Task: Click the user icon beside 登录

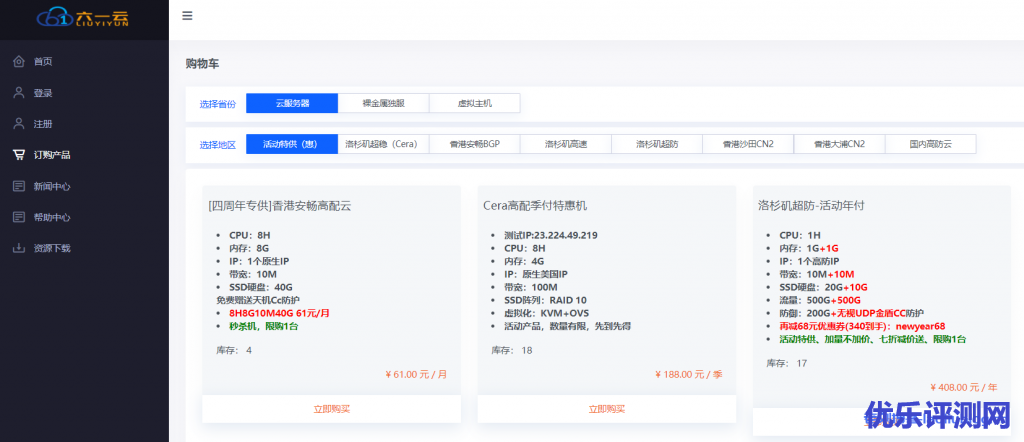Action: pyautogui.click(x=19, y=93)
